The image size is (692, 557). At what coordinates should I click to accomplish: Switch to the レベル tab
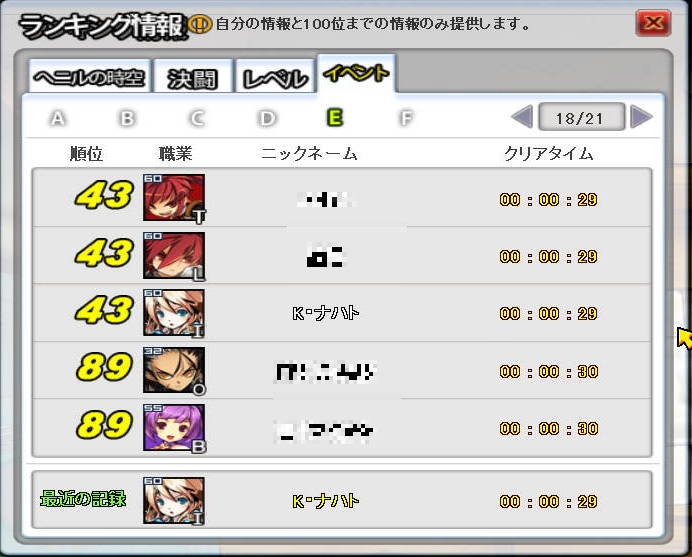275,78
